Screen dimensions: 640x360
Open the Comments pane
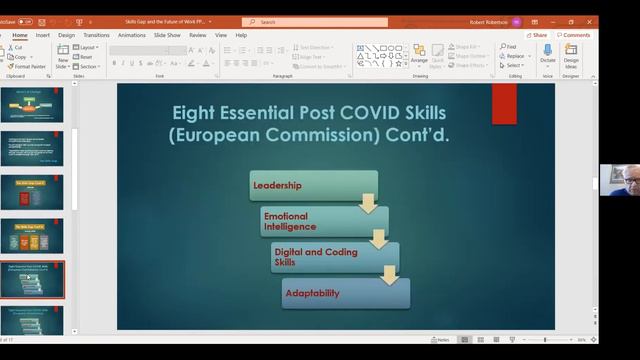[x=573, y=35]
